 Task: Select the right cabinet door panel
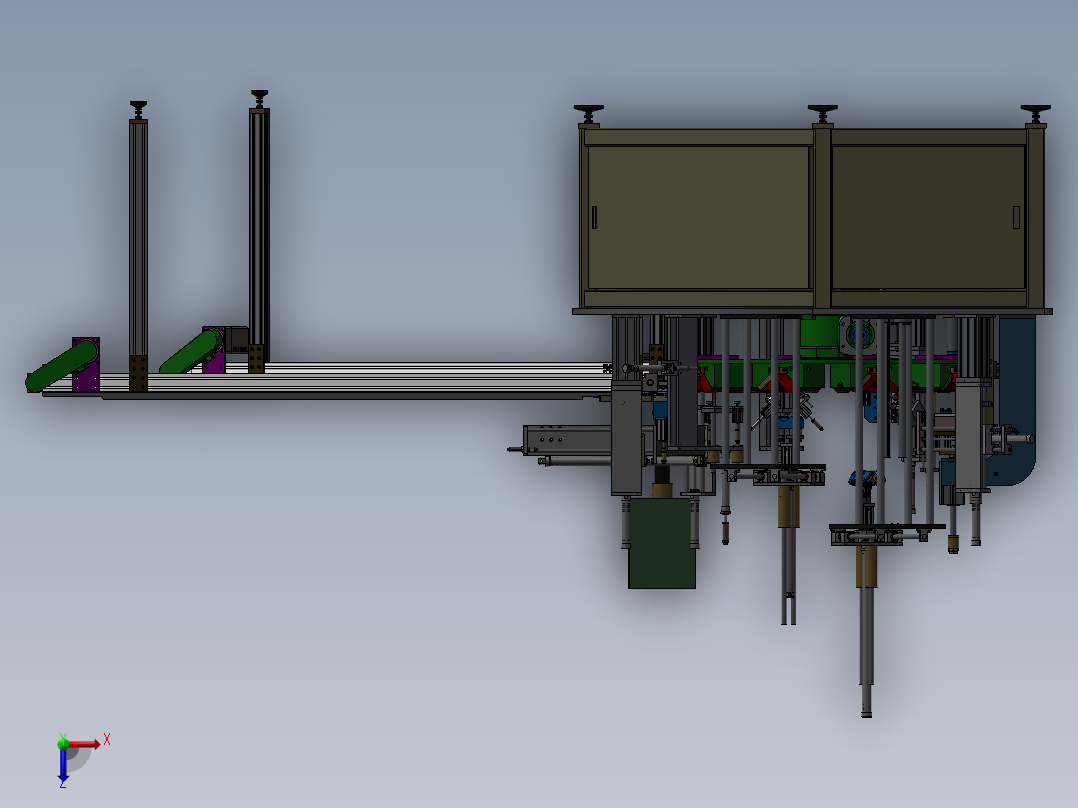(x=928, y=217)
